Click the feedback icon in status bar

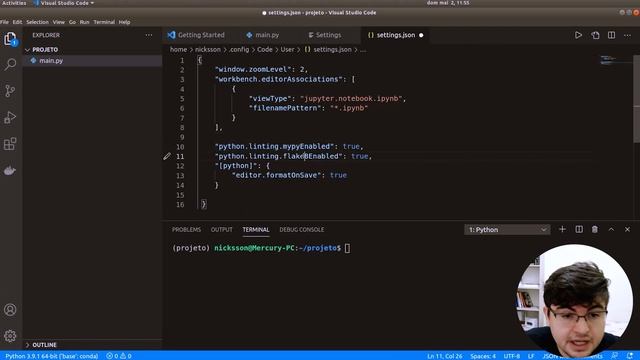[614, 356]
